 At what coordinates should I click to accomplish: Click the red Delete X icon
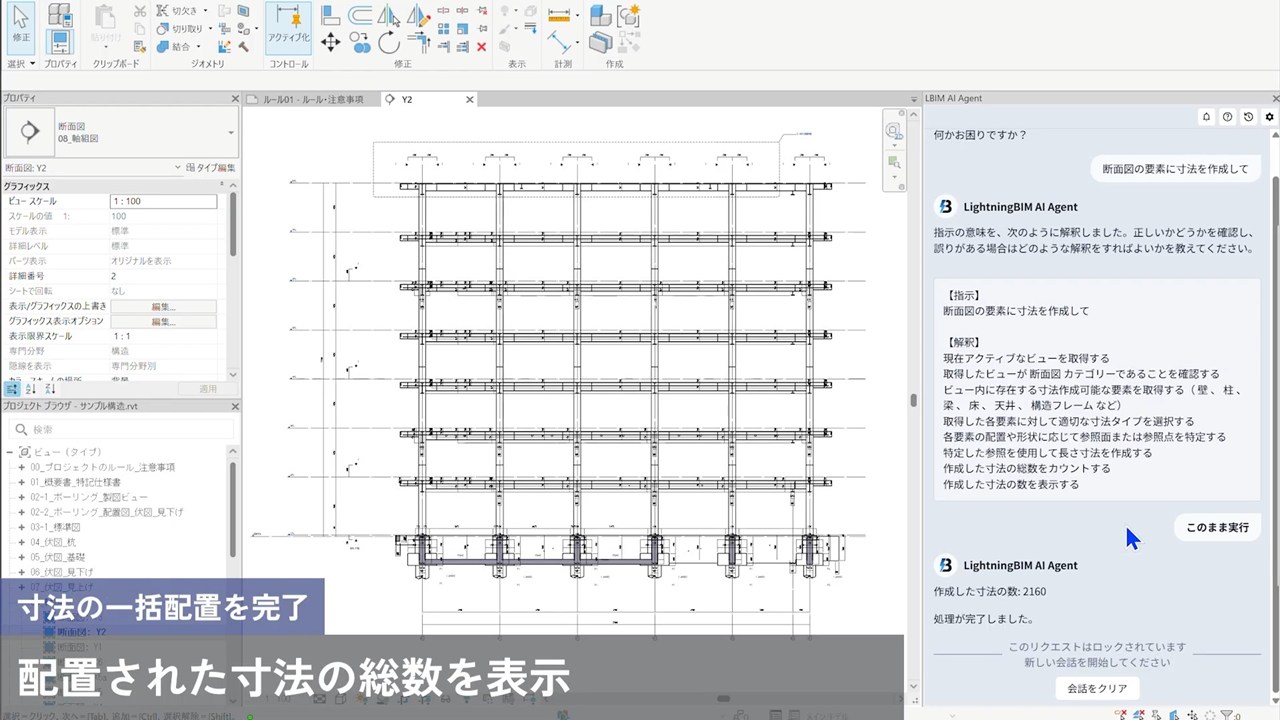[x=481, y=46]
